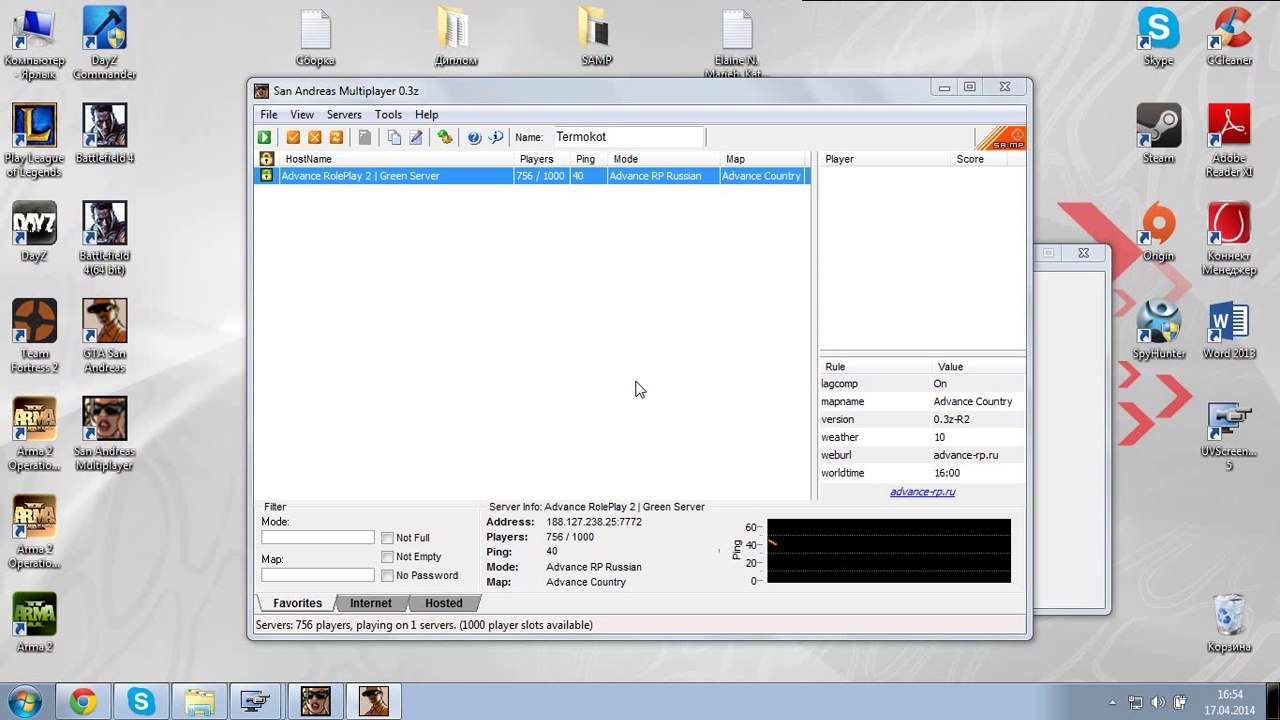
Task: Click the worldtime 16:00 rule row
Action: [922, 474]
